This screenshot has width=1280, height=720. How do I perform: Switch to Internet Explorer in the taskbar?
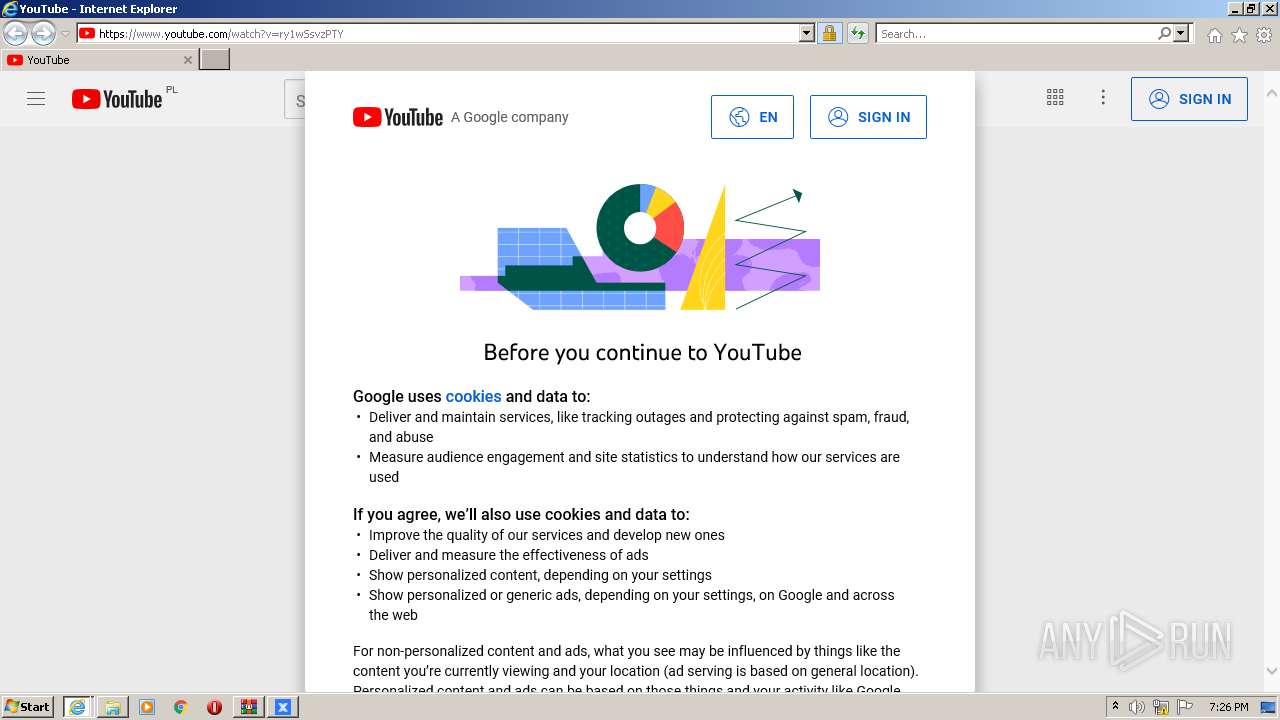[77, 707]
